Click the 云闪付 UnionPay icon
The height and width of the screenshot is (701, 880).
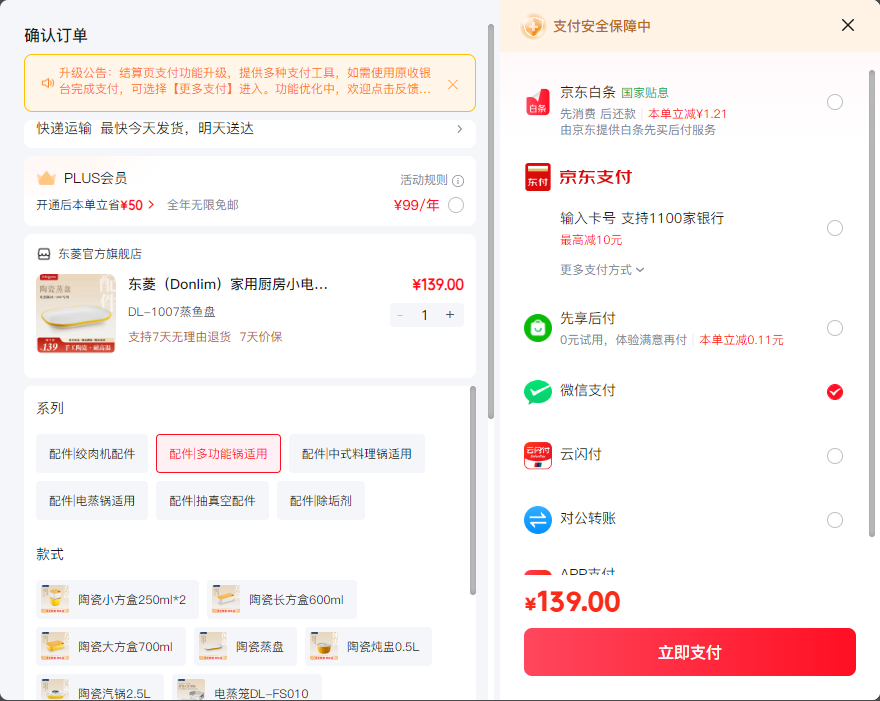tap(538, 456)
